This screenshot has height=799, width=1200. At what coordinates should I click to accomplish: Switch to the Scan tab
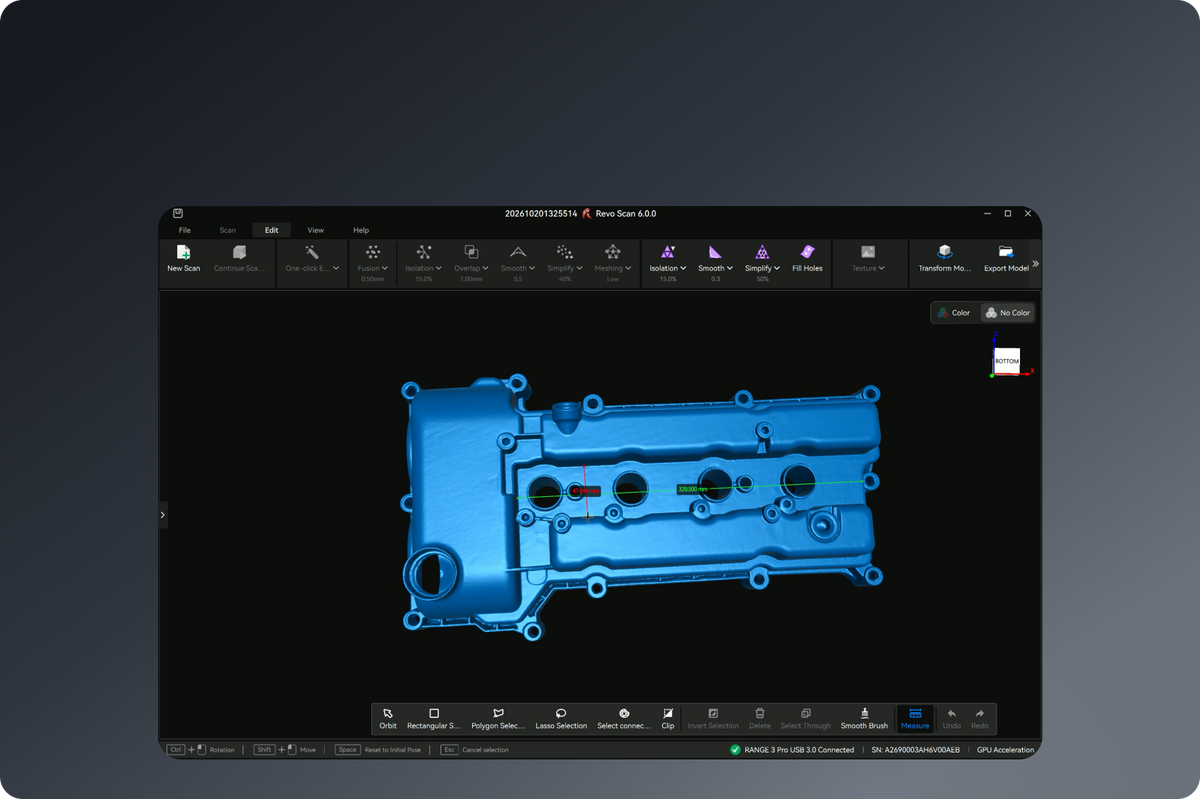point(228,230)
